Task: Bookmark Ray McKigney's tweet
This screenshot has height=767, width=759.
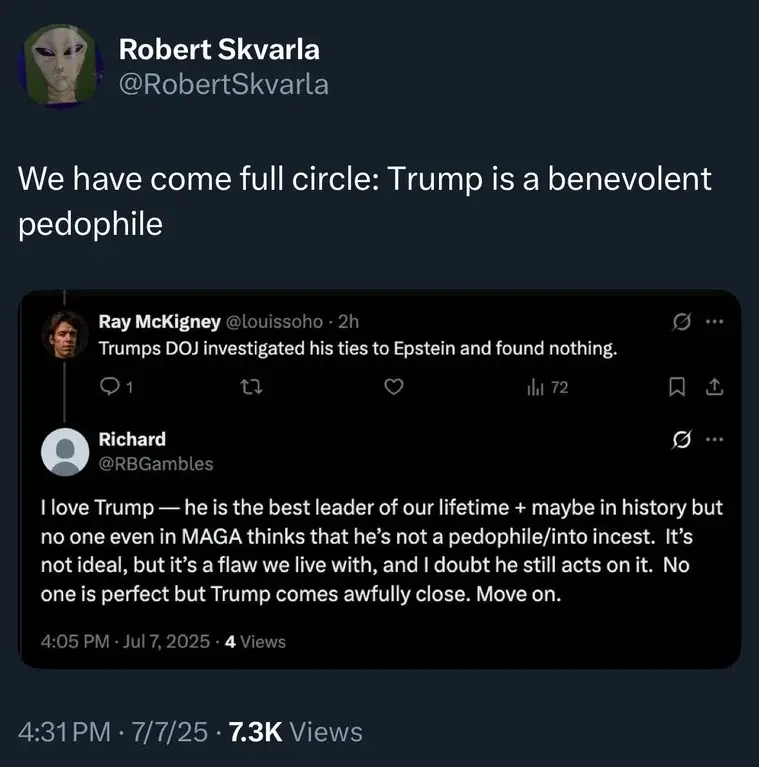Action: point(685,389)
